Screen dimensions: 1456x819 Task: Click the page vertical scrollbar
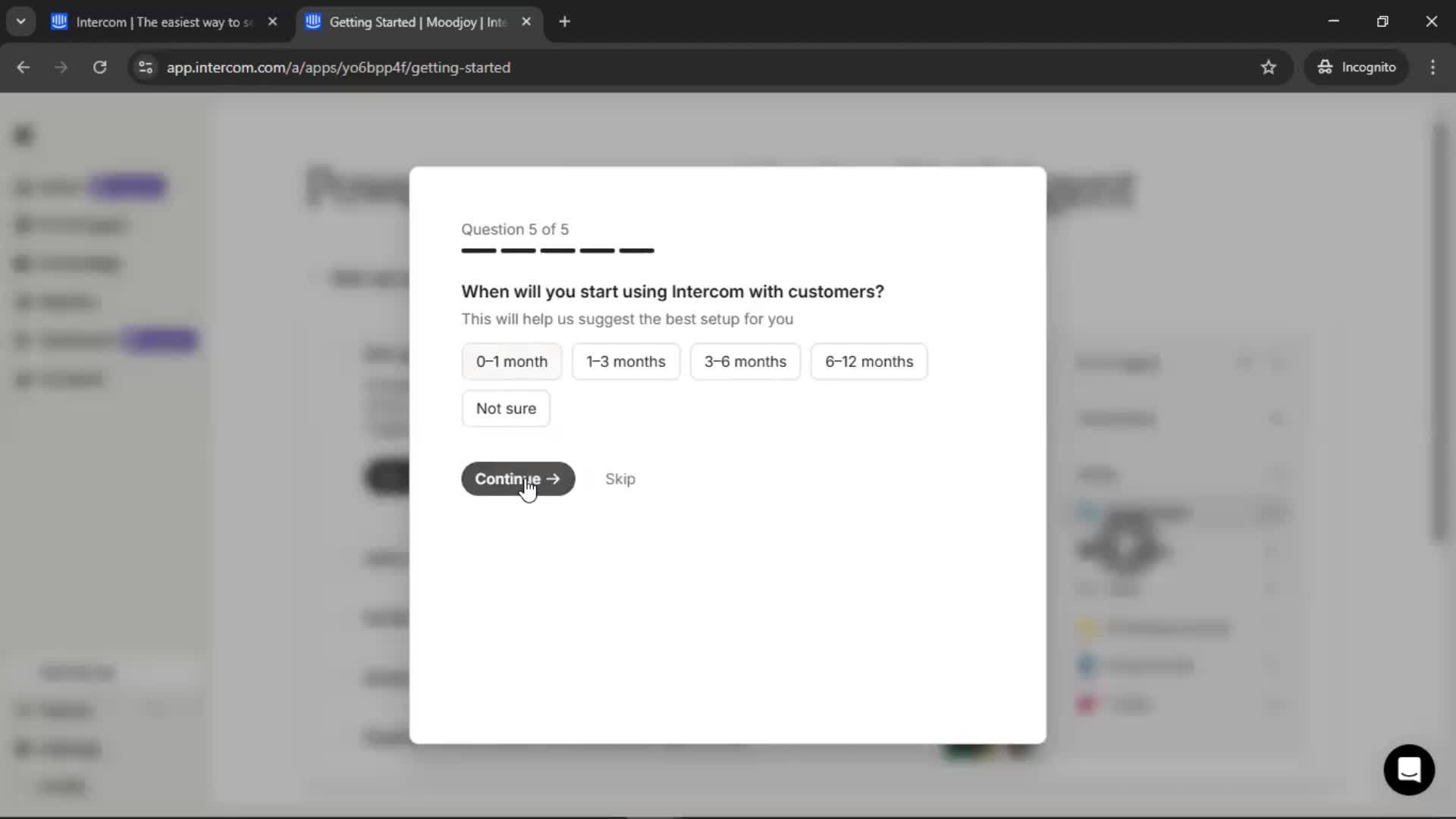[1439, 334]
